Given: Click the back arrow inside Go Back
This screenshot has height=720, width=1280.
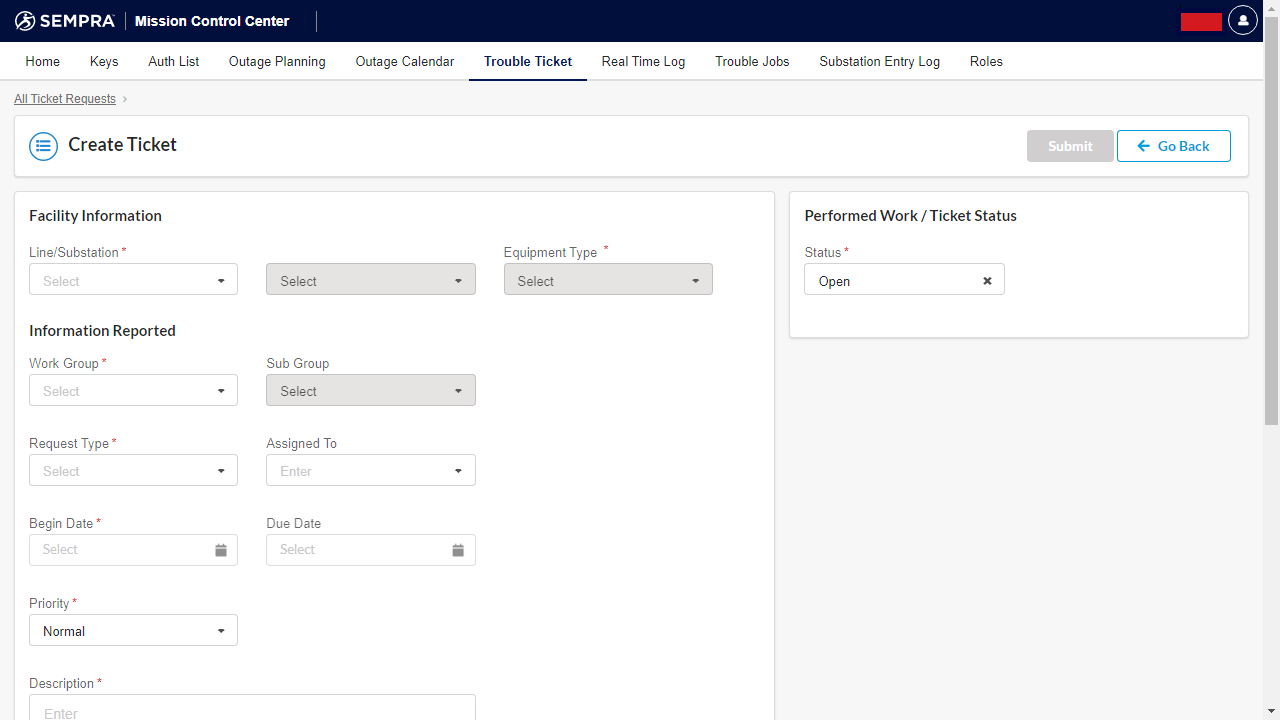Looking at the screenshot, I should point(1144,146).
